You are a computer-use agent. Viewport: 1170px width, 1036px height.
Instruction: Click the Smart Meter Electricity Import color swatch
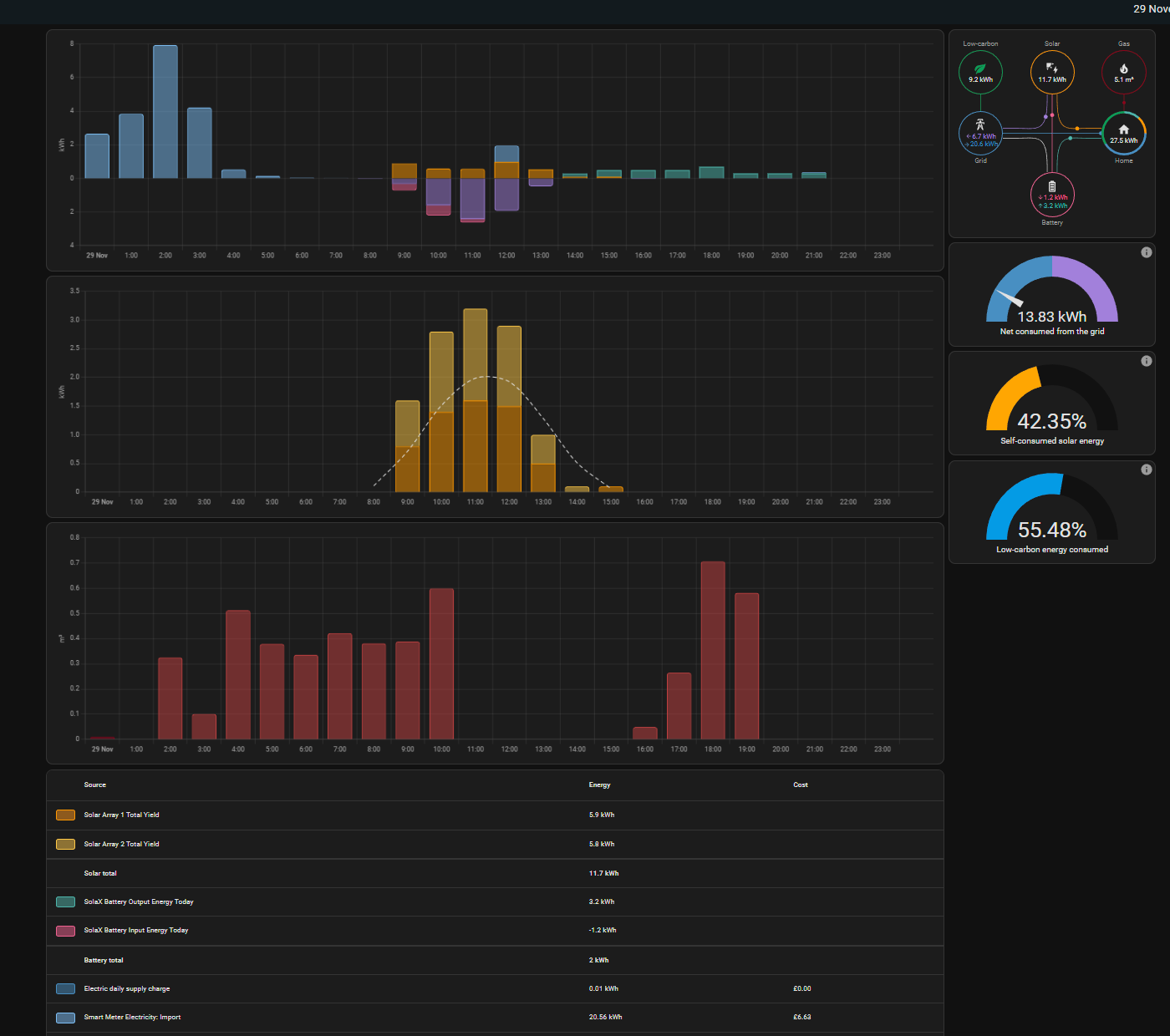(65, 1018)
